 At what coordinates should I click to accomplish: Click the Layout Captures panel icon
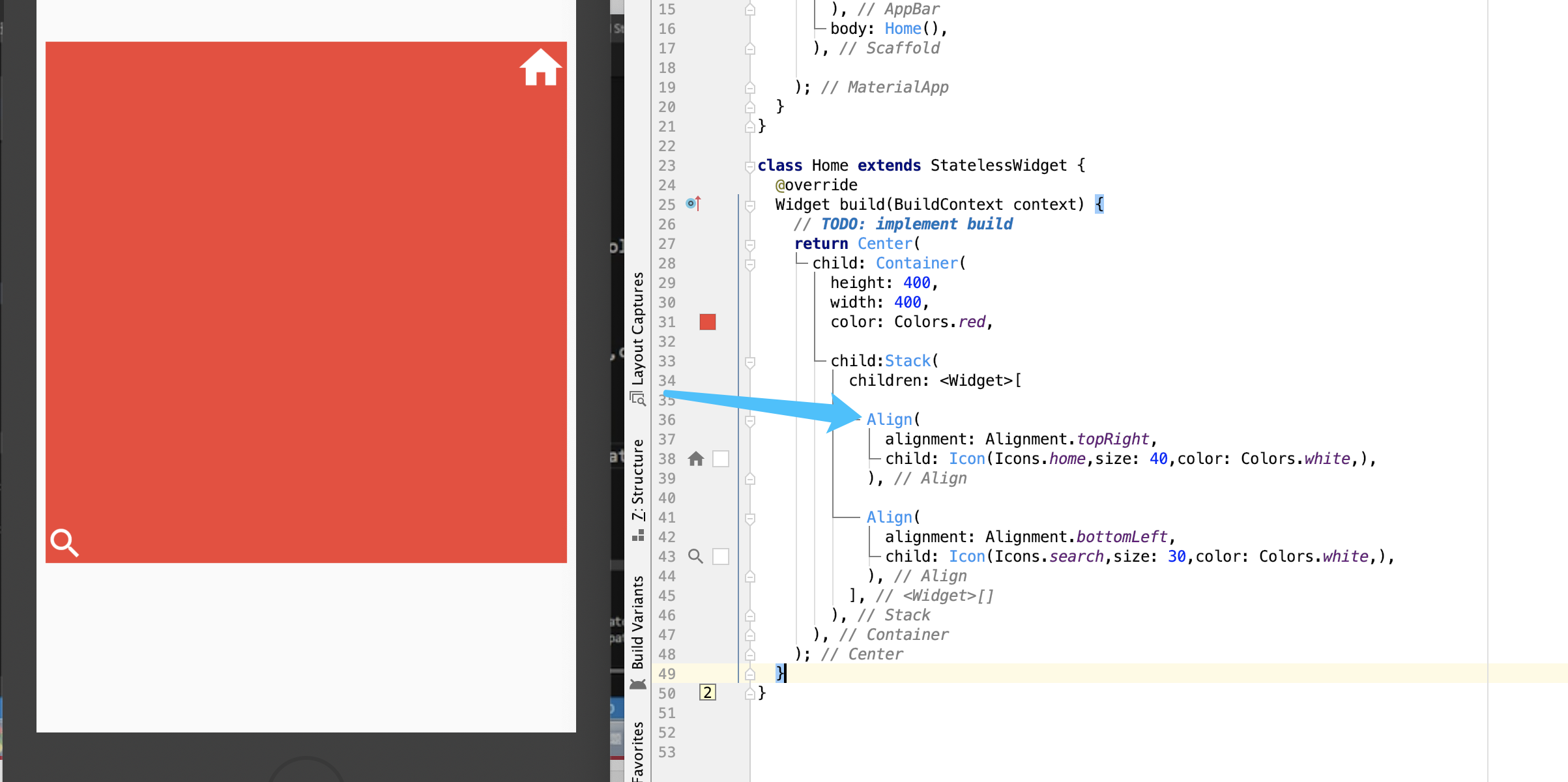click(x=637, y=399)
